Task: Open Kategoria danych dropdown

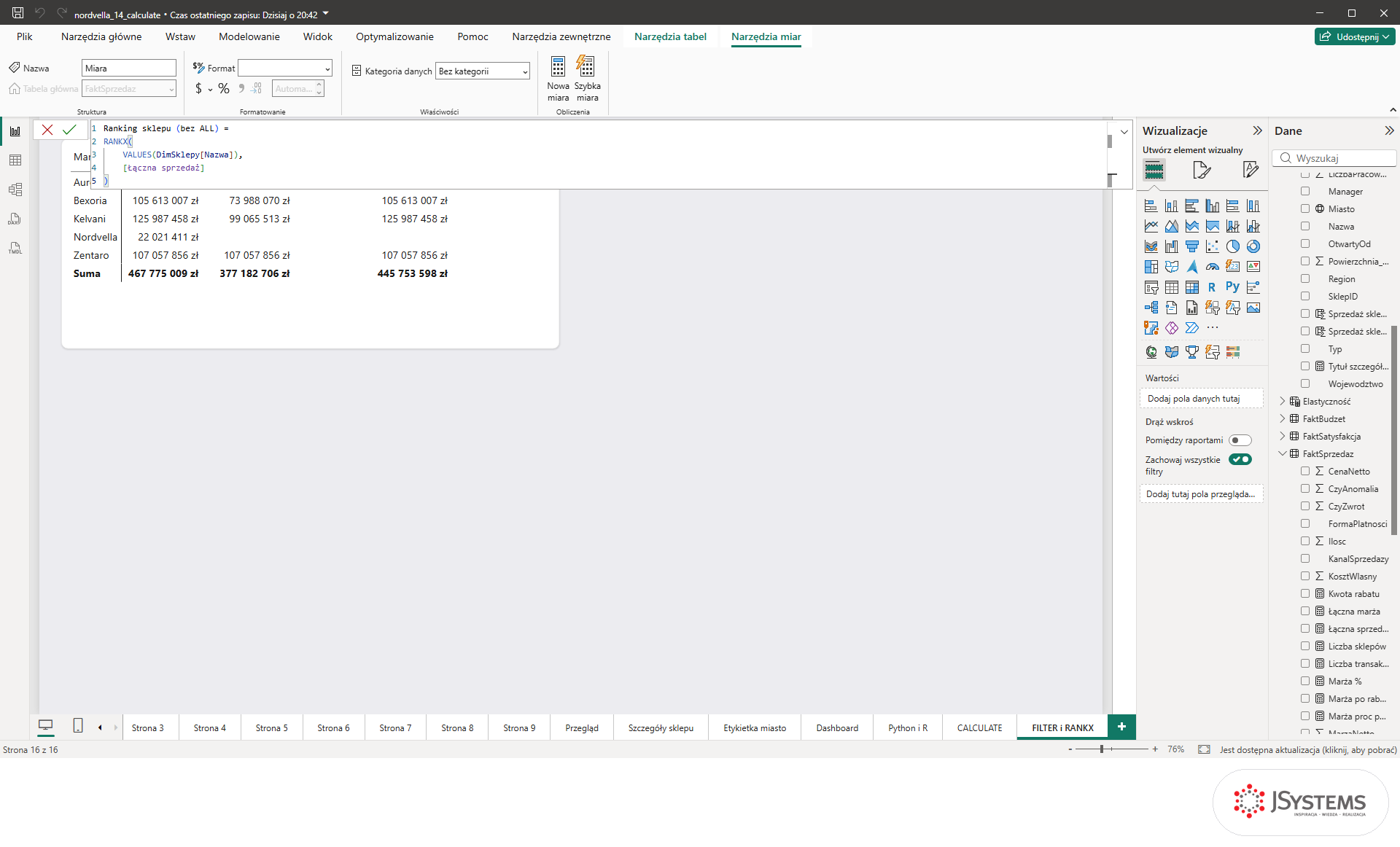Action: pyautogui.click(x=482, y=71)
